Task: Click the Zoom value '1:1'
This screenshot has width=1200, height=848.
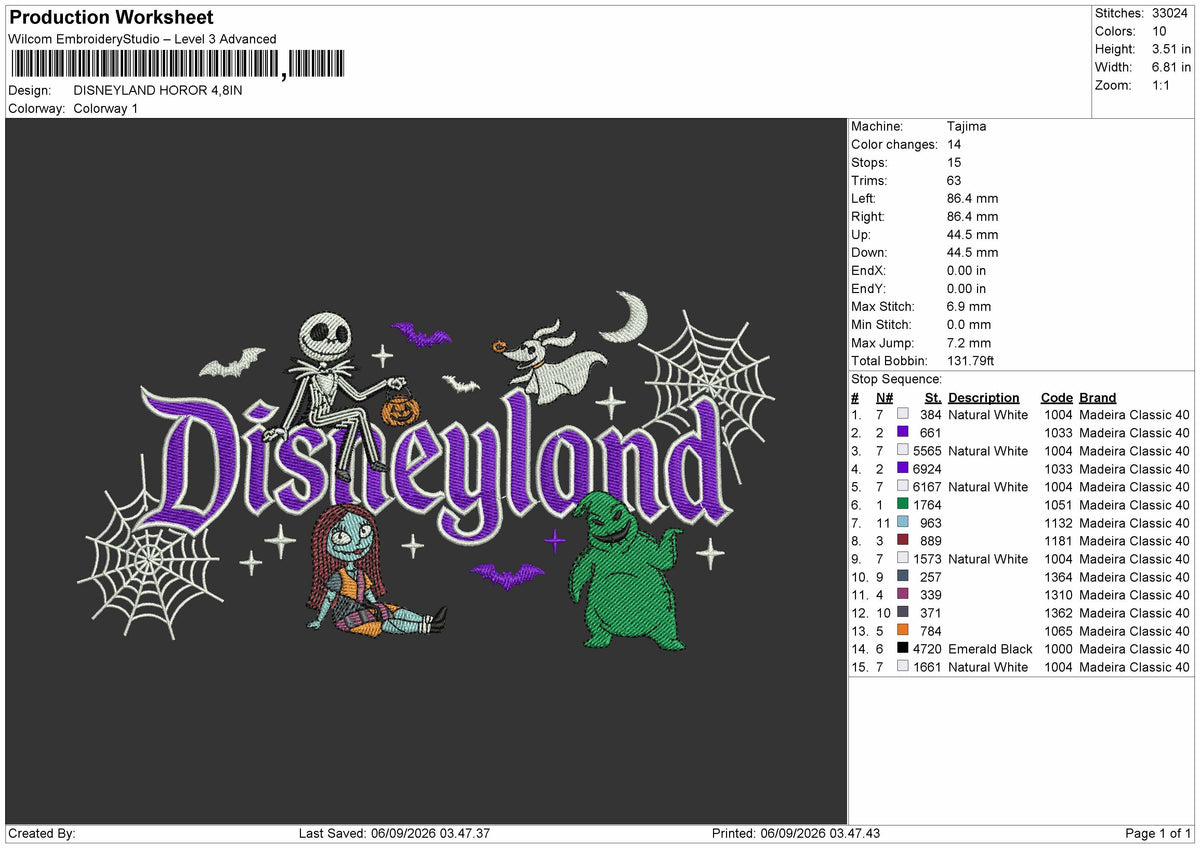Action: point(1161,85)
